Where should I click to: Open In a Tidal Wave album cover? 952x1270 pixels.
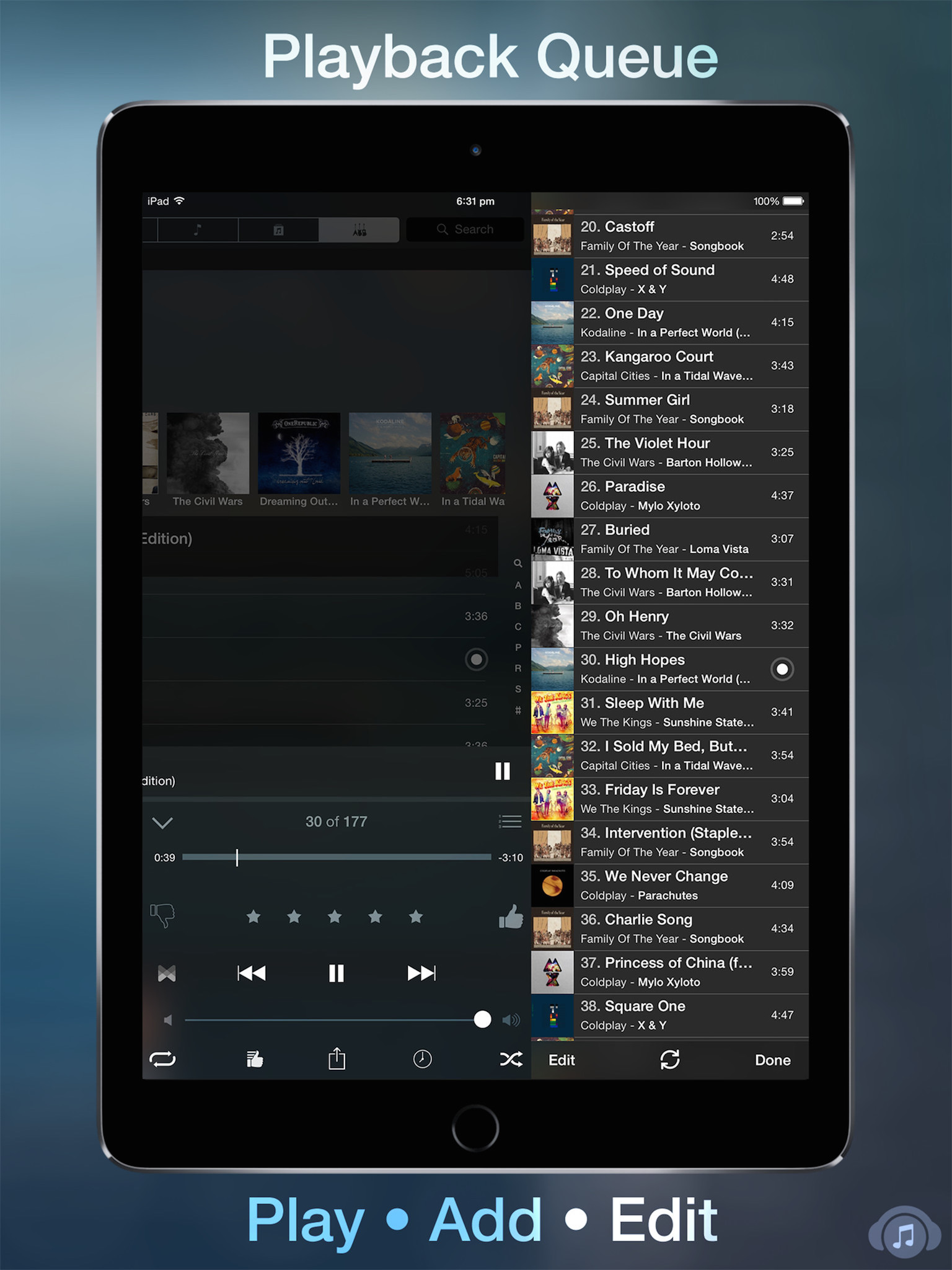472,453
